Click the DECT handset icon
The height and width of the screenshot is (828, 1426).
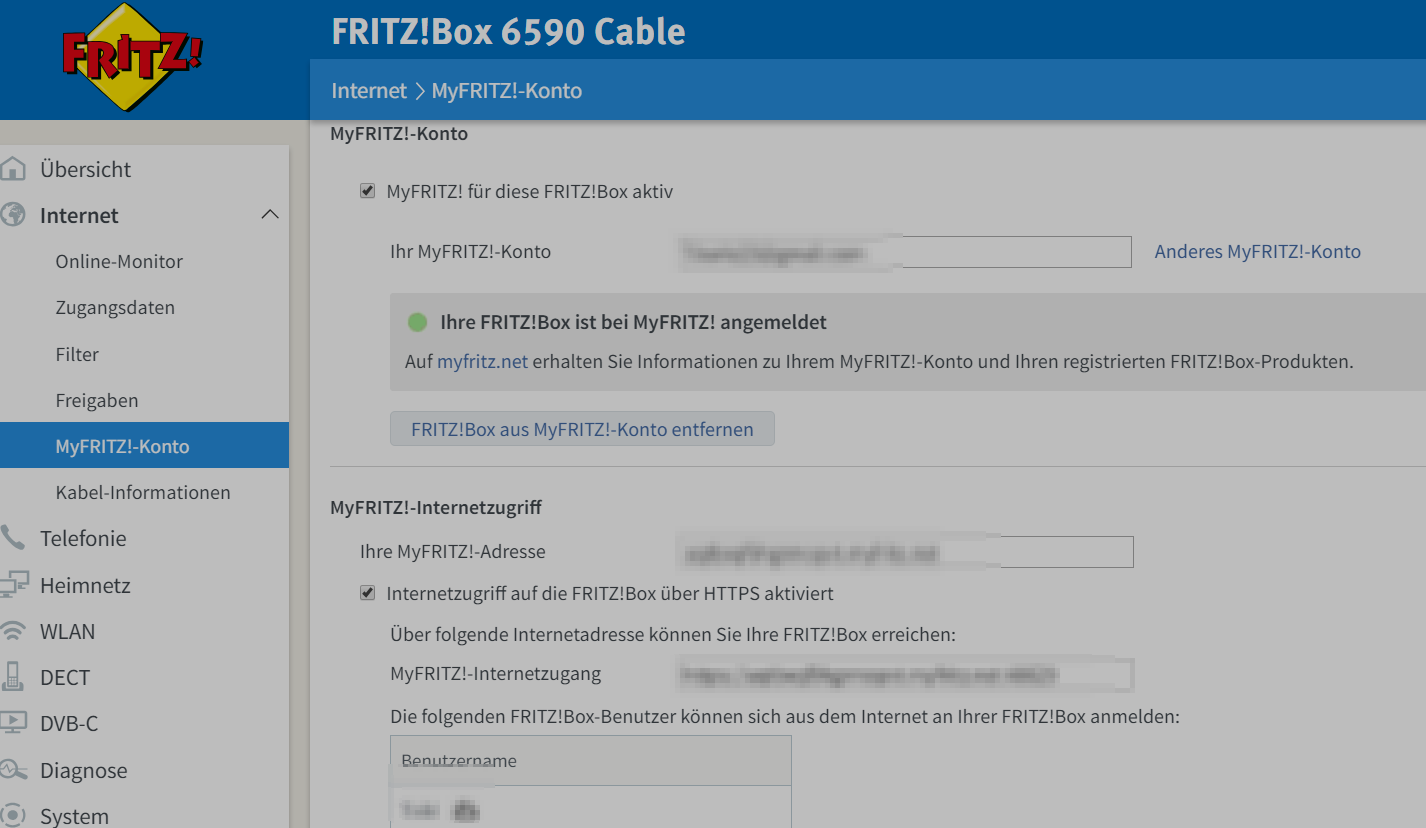coord(13,677)
